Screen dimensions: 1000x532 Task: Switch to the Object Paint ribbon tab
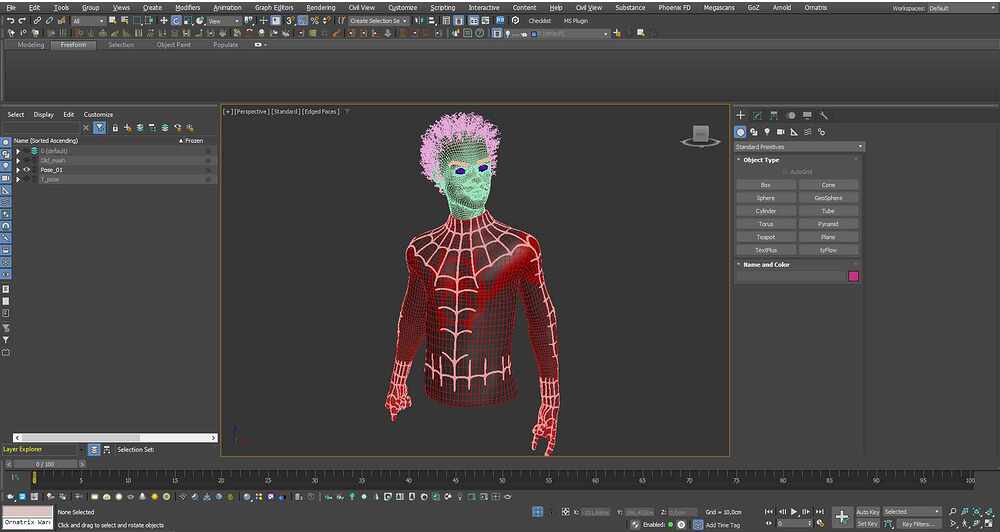173,45
